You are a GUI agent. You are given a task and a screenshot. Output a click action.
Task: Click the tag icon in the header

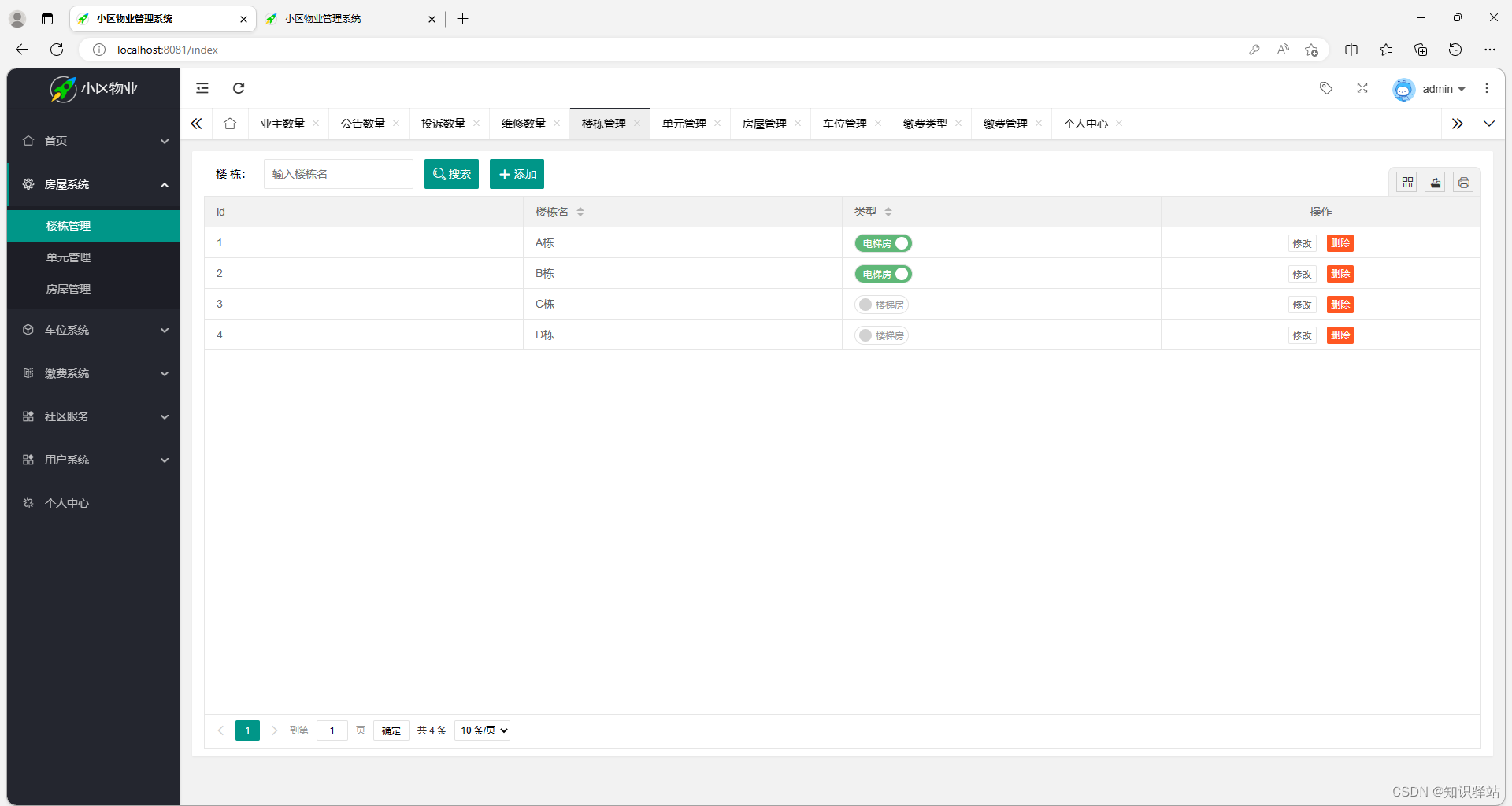(x=1326, y=88)
